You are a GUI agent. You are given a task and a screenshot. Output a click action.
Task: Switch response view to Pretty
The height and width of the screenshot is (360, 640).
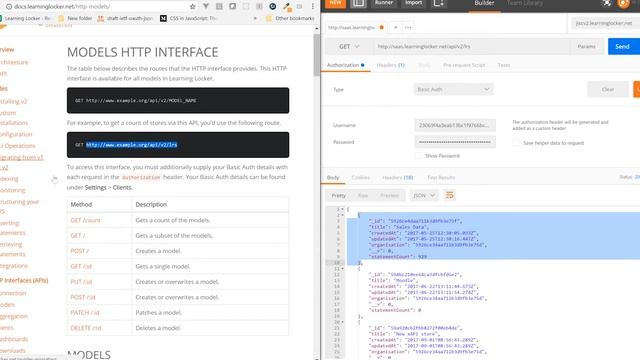tap(338, 196)
